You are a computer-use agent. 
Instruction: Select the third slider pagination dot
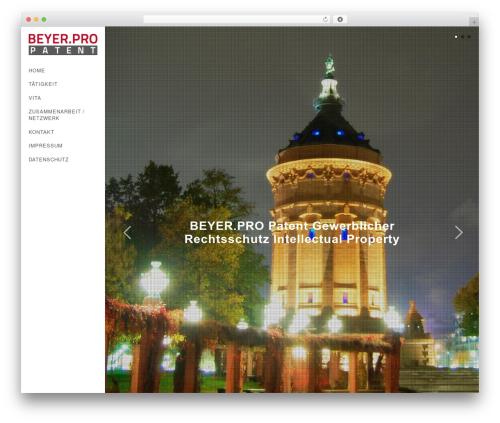pos(469,37)
